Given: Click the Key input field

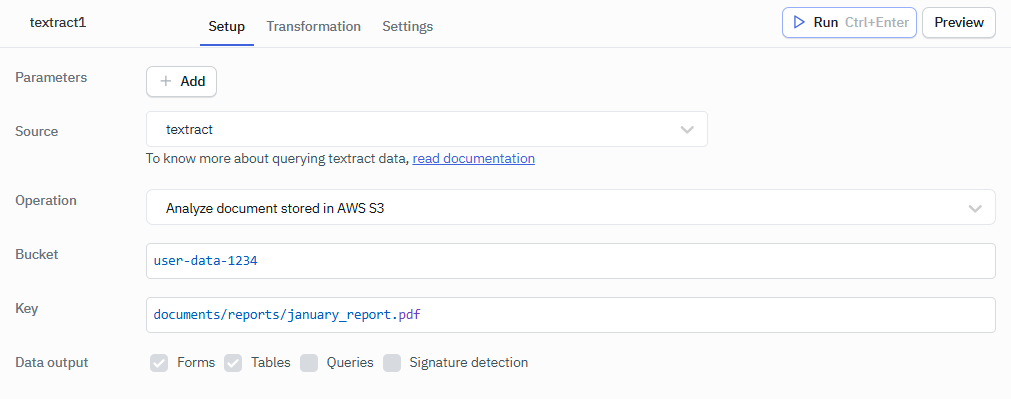Looking at the screenshot, I should 571,315.
